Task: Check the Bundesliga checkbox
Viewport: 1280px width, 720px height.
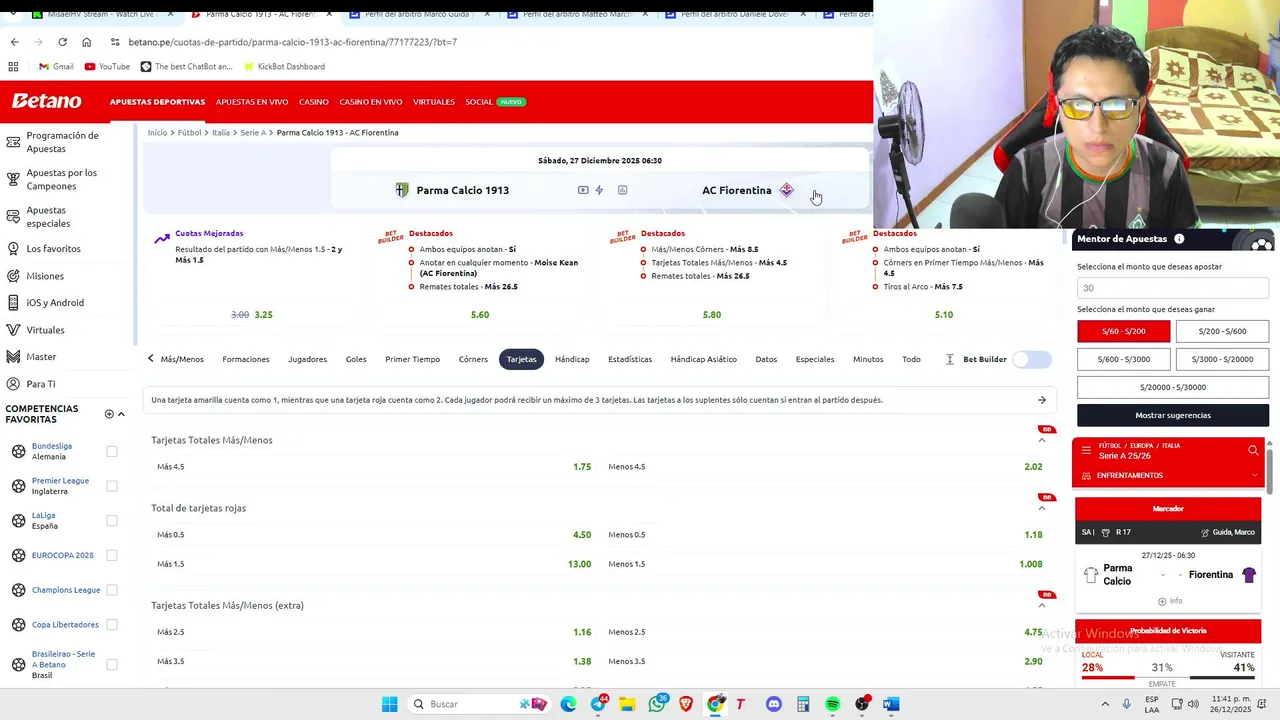Action: 112,452
